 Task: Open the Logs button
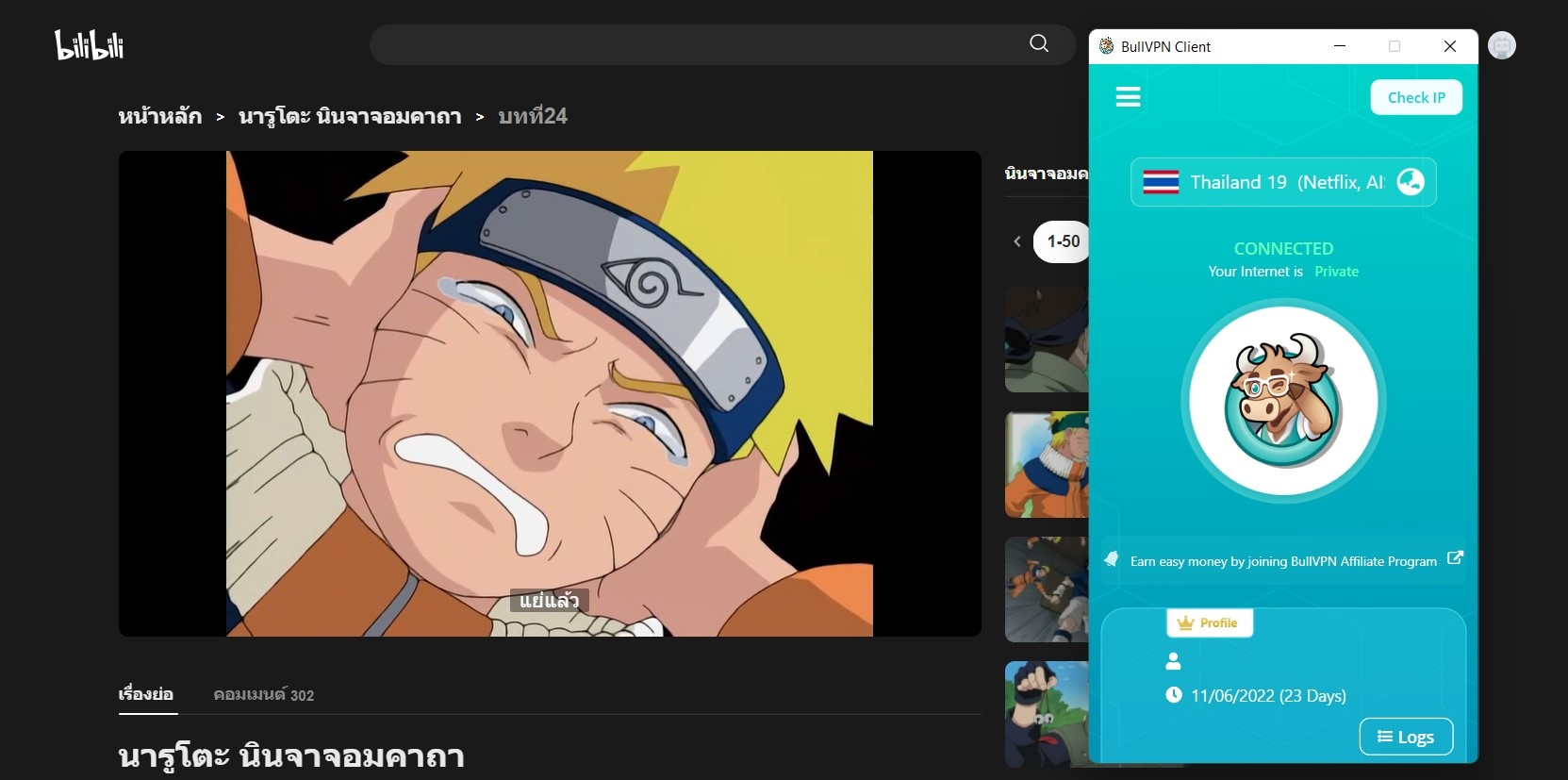(1405, 737)
